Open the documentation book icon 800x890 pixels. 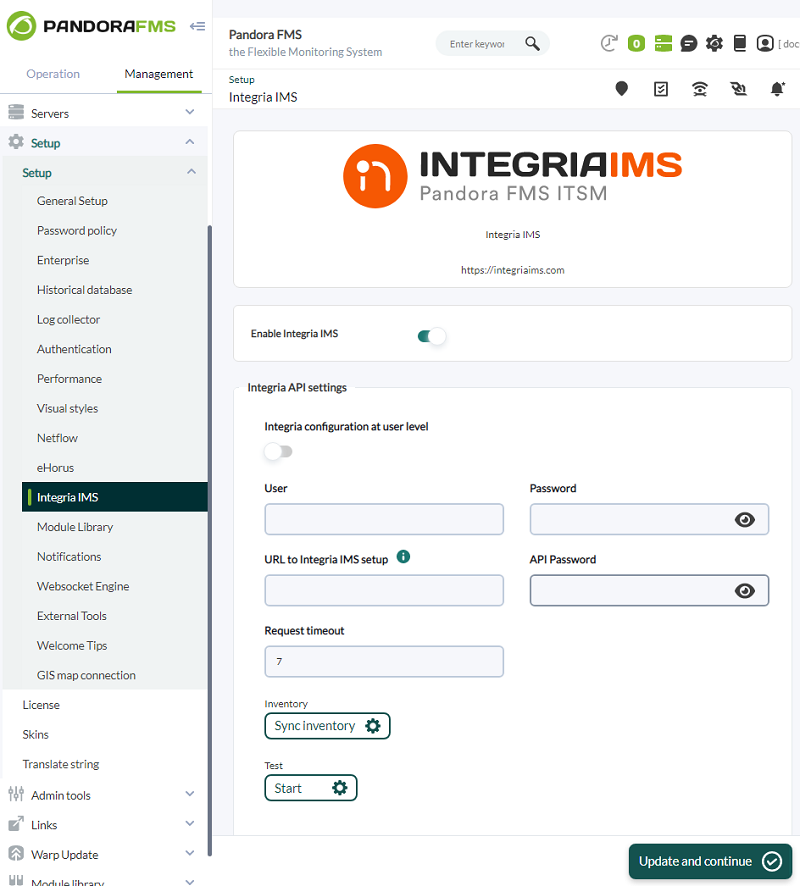click(739, 43)
